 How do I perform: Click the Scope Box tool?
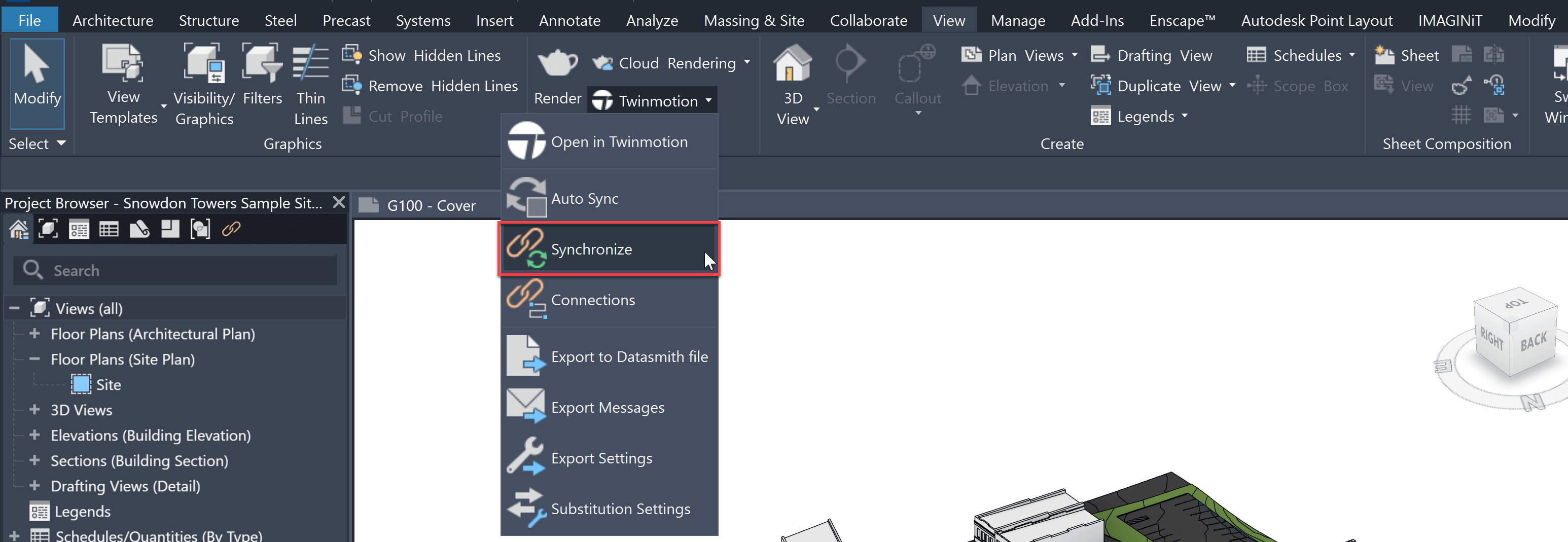click(x=1297, y=86)
